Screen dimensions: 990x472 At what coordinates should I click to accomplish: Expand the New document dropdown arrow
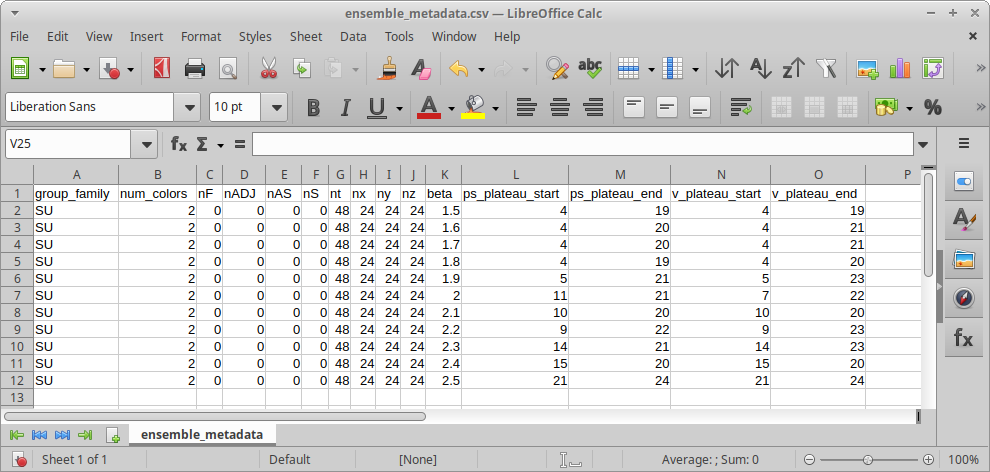click(42, 69)
